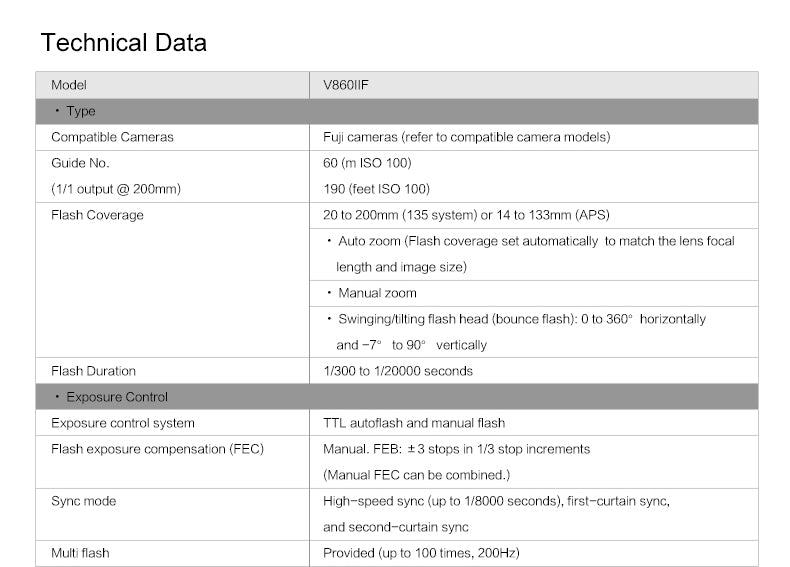Select the 190 (feet ISO 100) value
The image size is (790, 567).
[x=376, y=189]
